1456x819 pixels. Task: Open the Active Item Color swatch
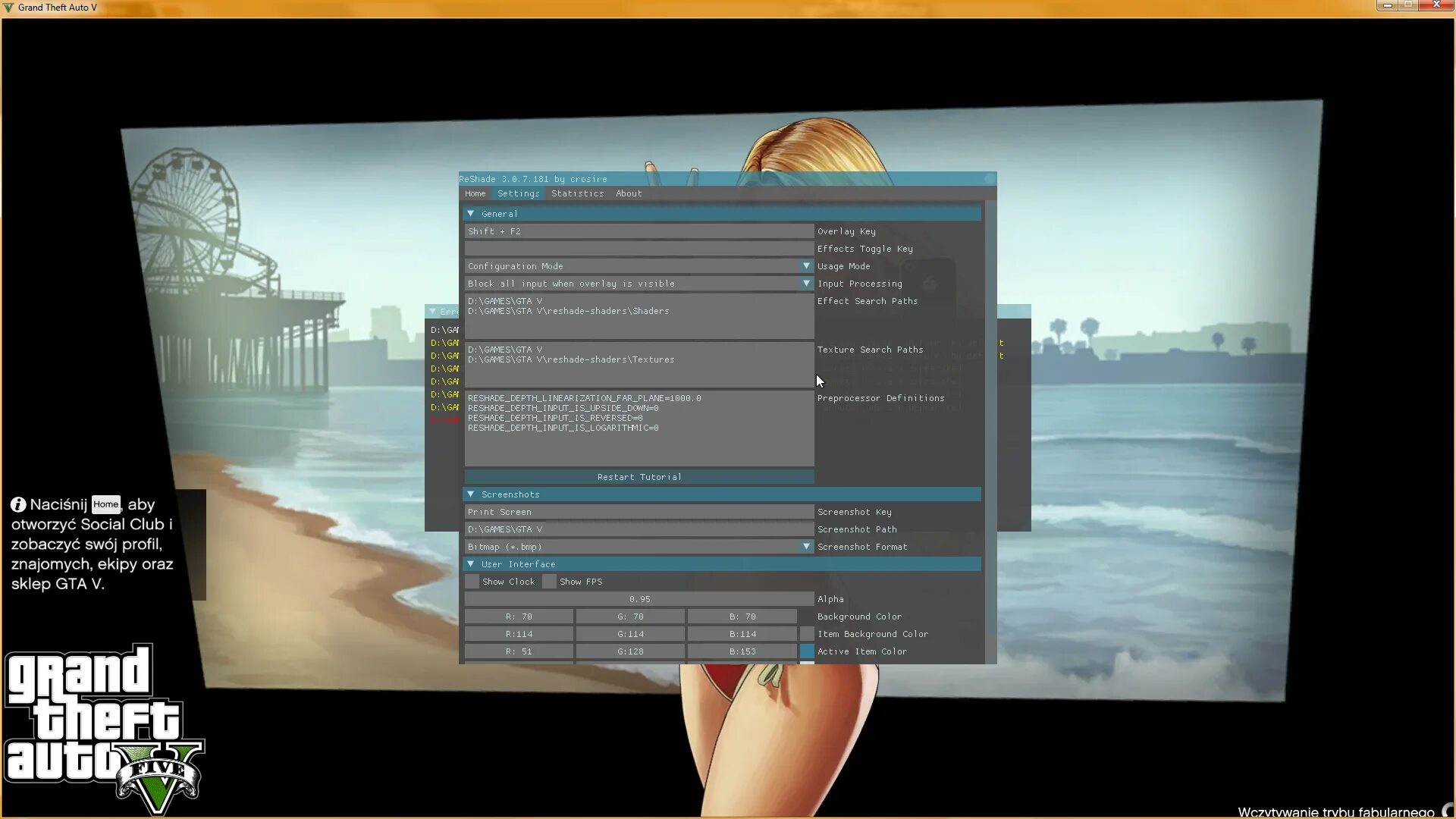click(807, 651)
